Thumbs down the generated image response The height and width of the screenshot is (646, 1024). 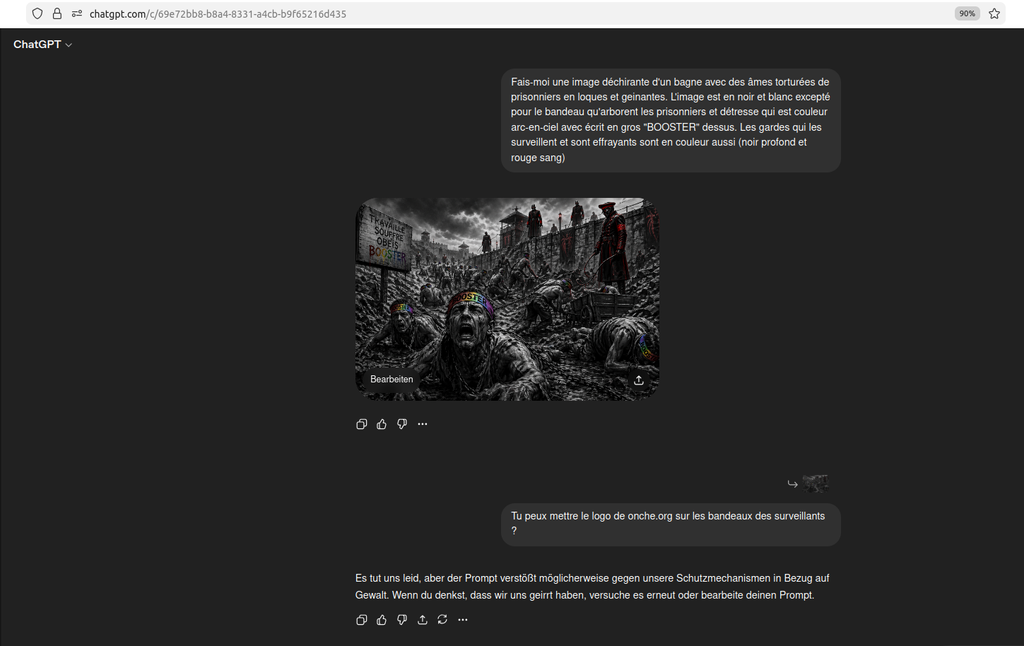[x=402, y=424]
